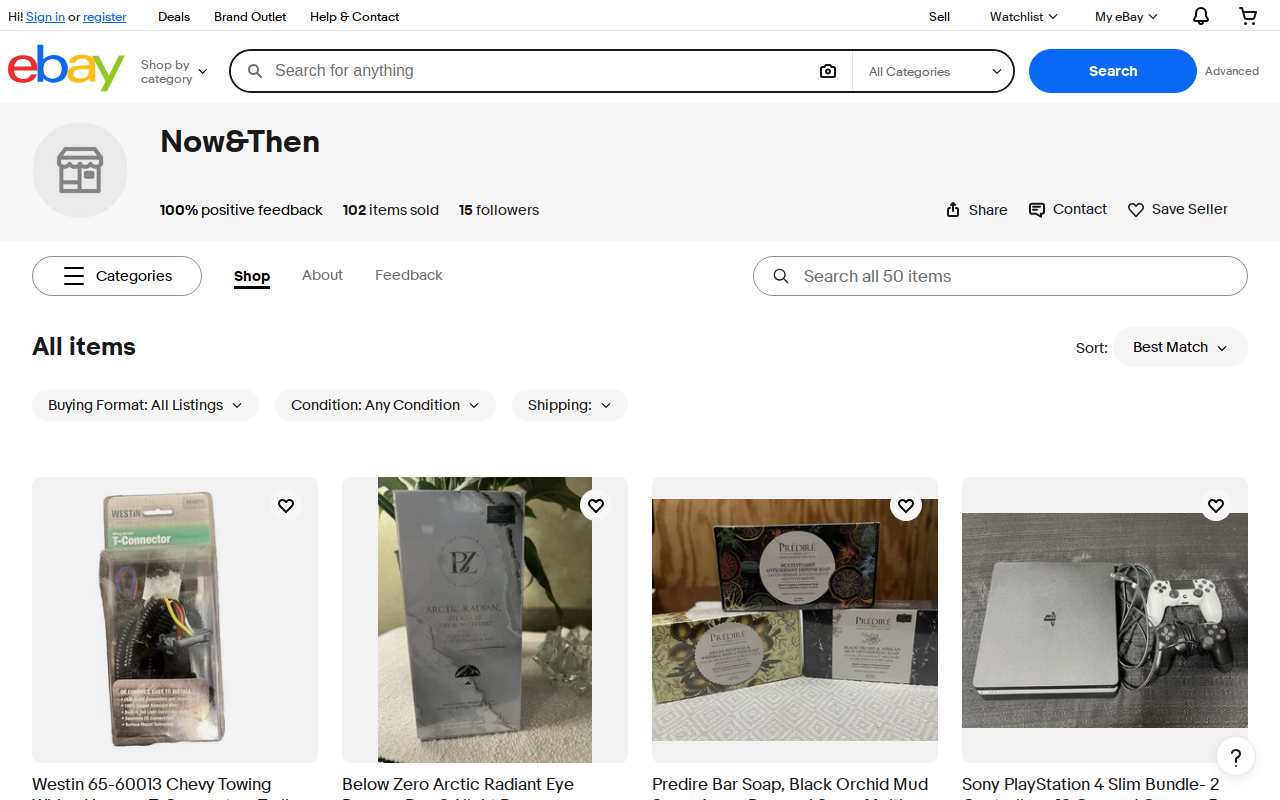1280x800 pixels.
Task: Open the store Categories menu button
Action: (x=117, y=276)
